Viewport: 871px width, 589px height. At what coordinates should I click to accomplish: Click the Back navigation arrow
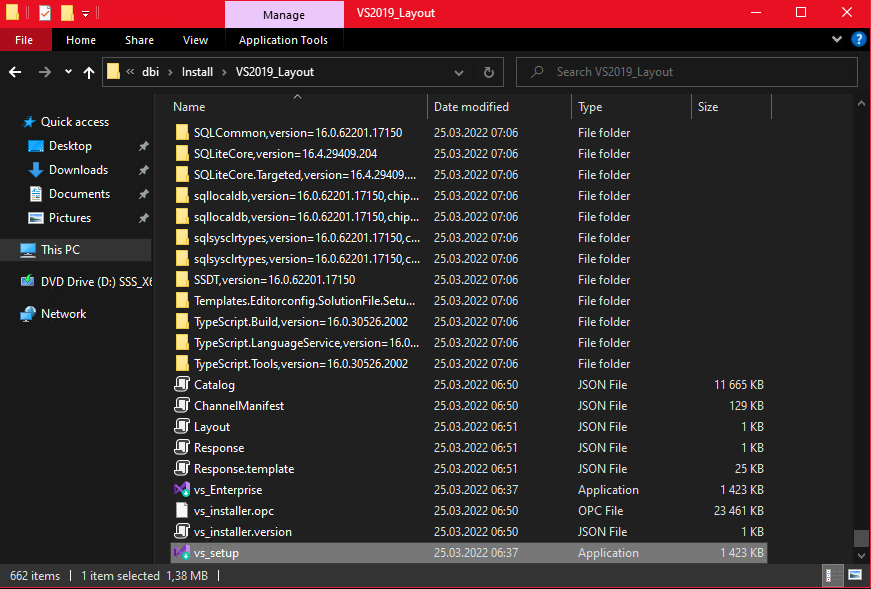click(x=16, y=72)
